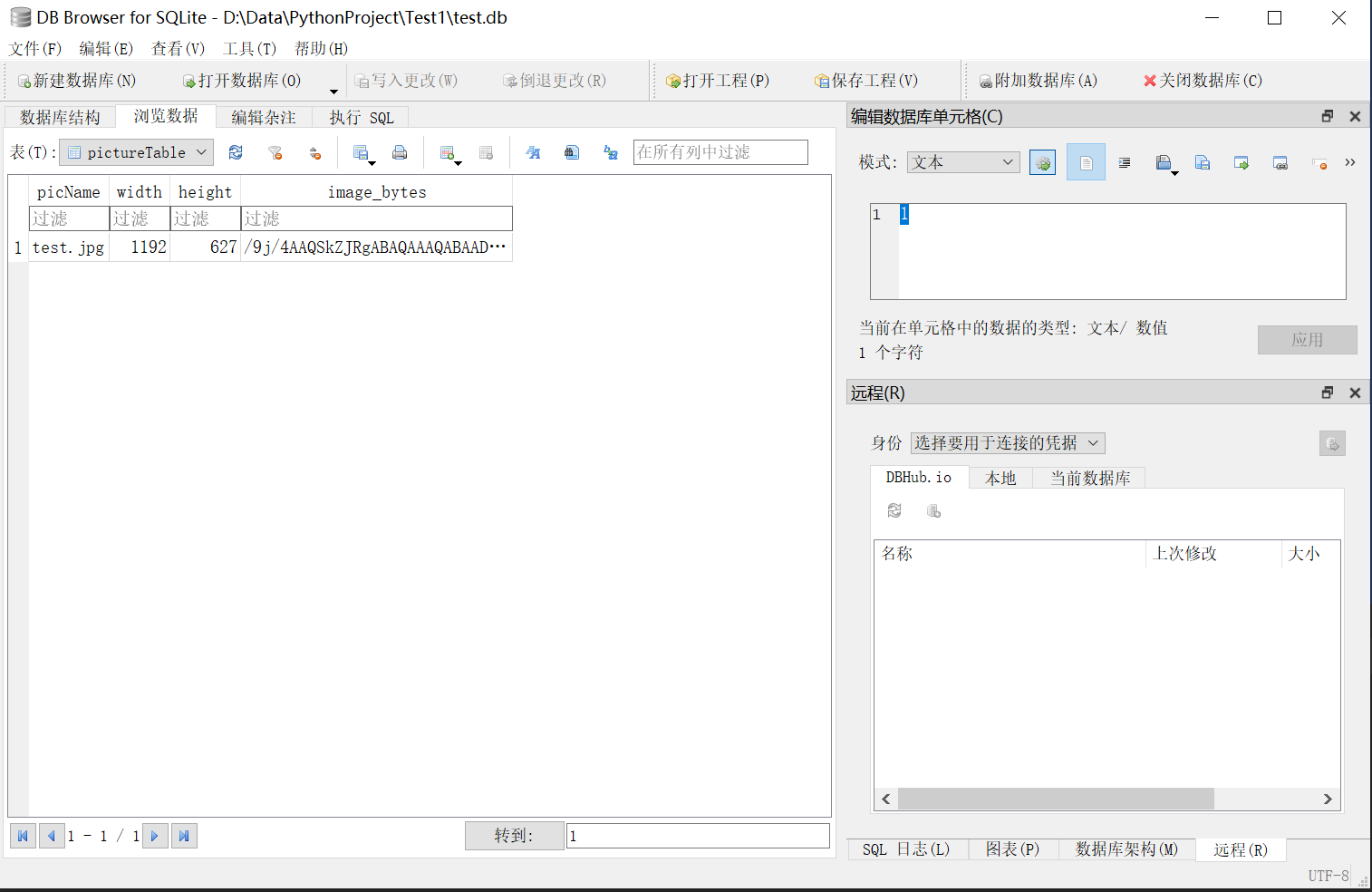Screen dimensions: 1372x892
Task: Click the 在所有列中过滤 filter field
Action: (x=720, y=152)
